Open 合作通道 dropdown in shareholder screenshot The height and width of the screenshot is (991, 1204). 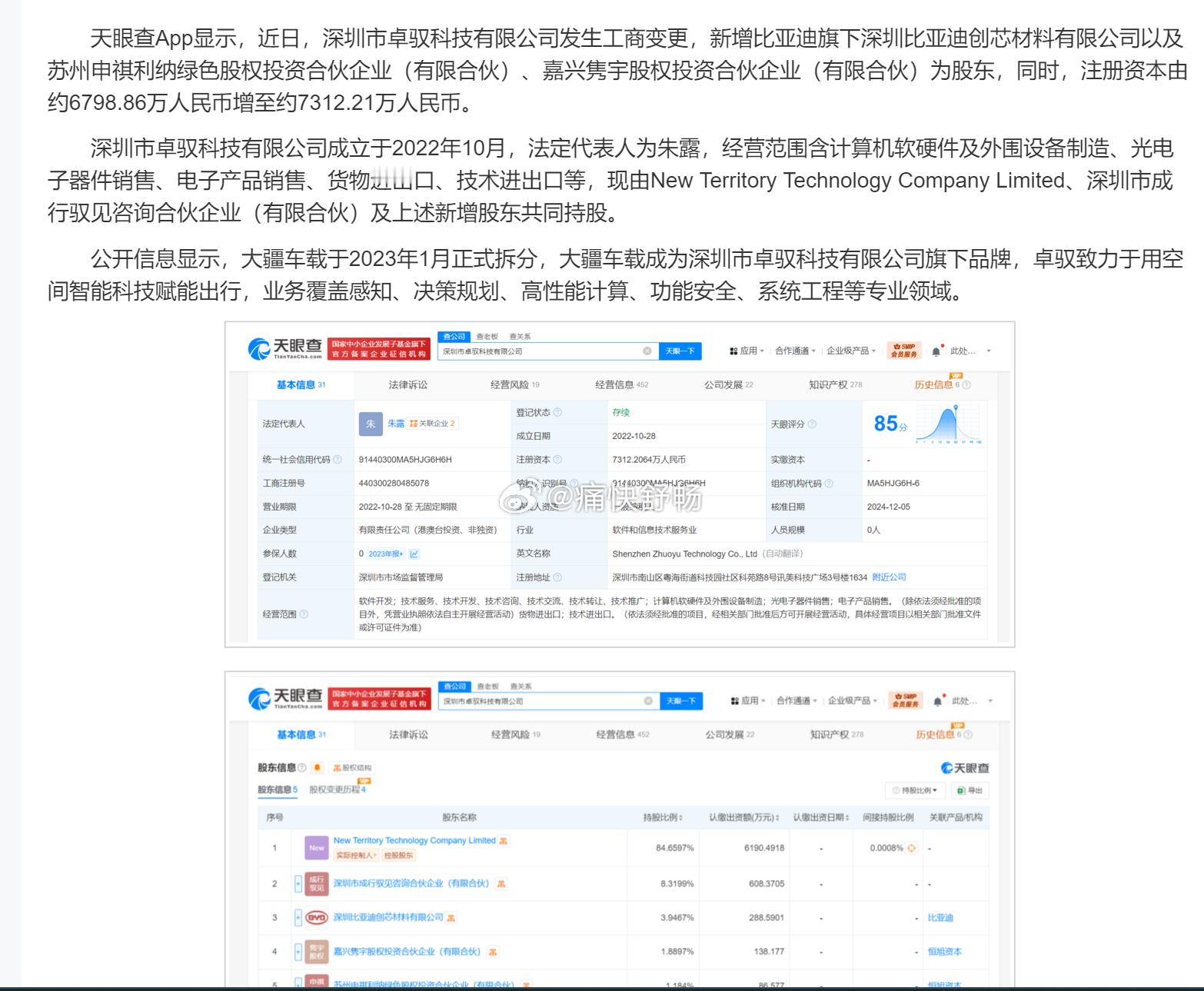tap(797, 701)
